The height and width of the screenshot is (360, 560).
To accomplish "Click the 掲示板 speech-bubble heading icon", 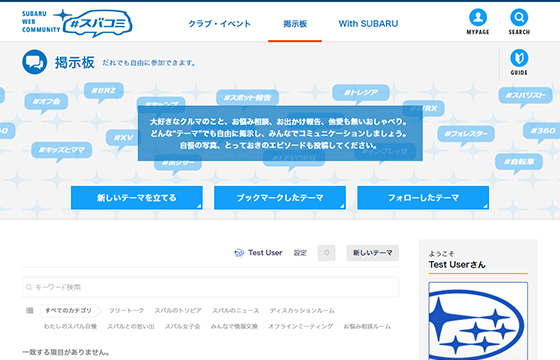I will 35,62.
